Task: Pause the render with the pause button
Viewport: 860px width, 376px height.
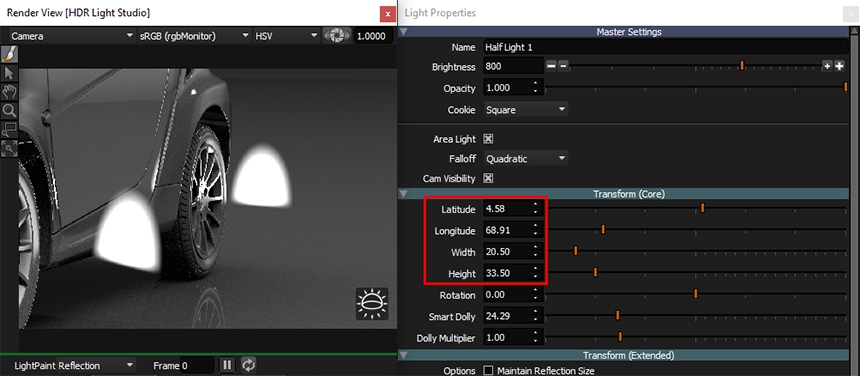Action: click(x=227, y=365)
